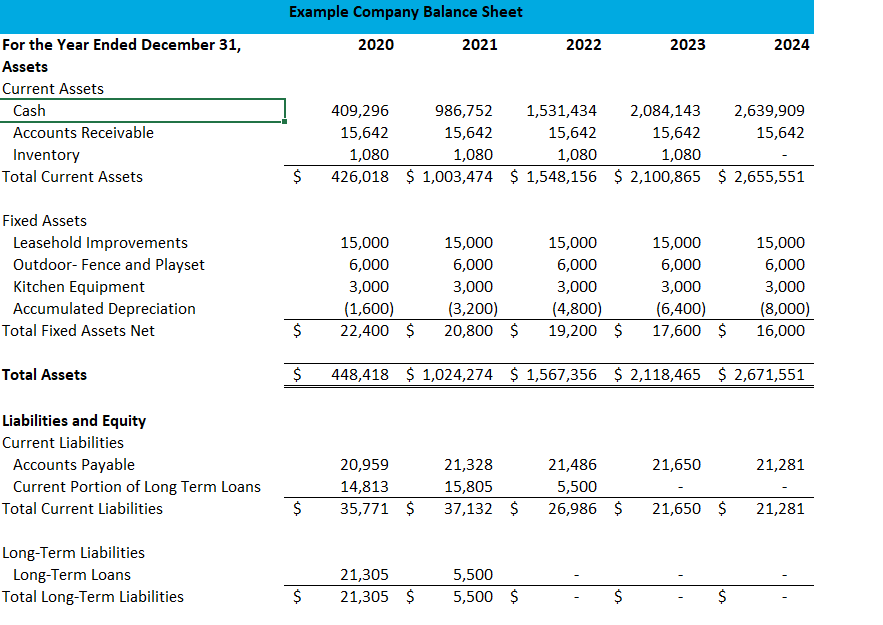Click the 2021 Cash value 986,752
The width and height of the screenshot is (883, 625).
[463, 111]
